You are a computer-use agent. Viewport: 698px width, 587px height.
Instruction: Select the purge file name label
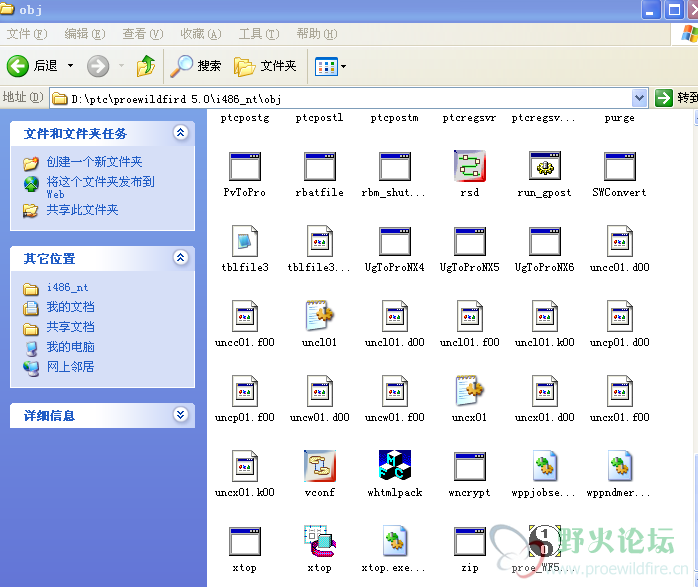[x=620, y=118]
